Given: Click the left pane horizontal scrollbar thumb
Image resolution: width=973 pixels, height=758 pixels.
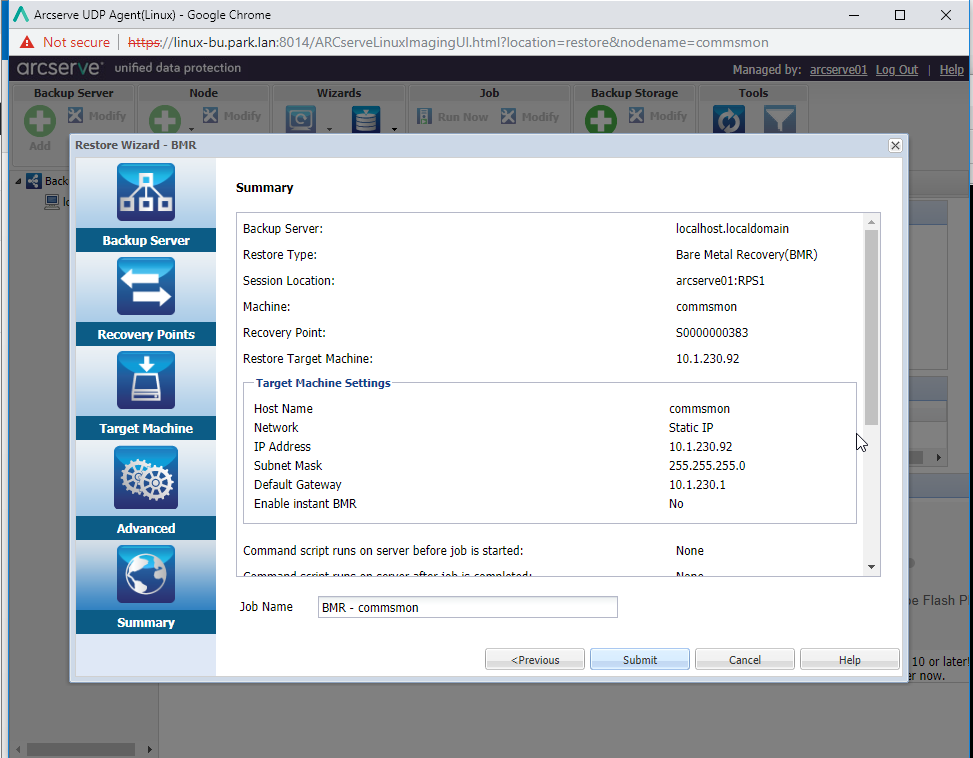Looking at the screenshot, I should click(x=81, y=749).
